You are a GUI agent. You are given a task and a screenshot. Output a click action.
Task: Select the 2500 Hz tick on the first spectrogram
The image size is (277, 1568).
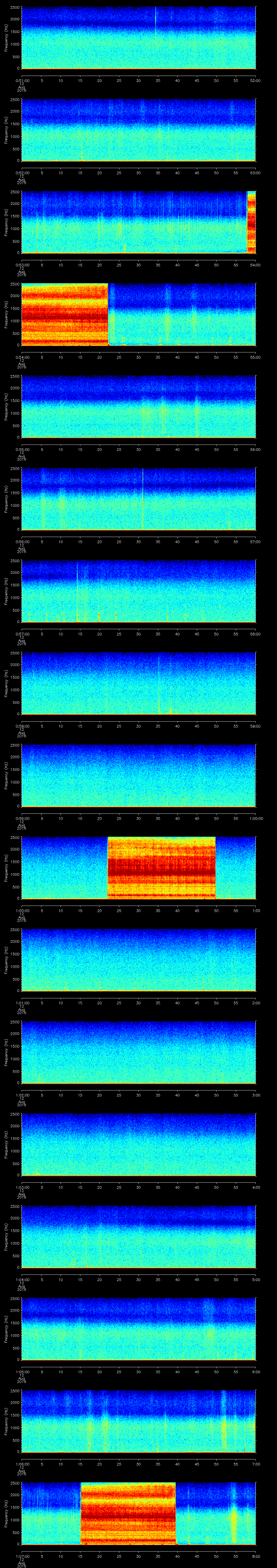[15, 8]
